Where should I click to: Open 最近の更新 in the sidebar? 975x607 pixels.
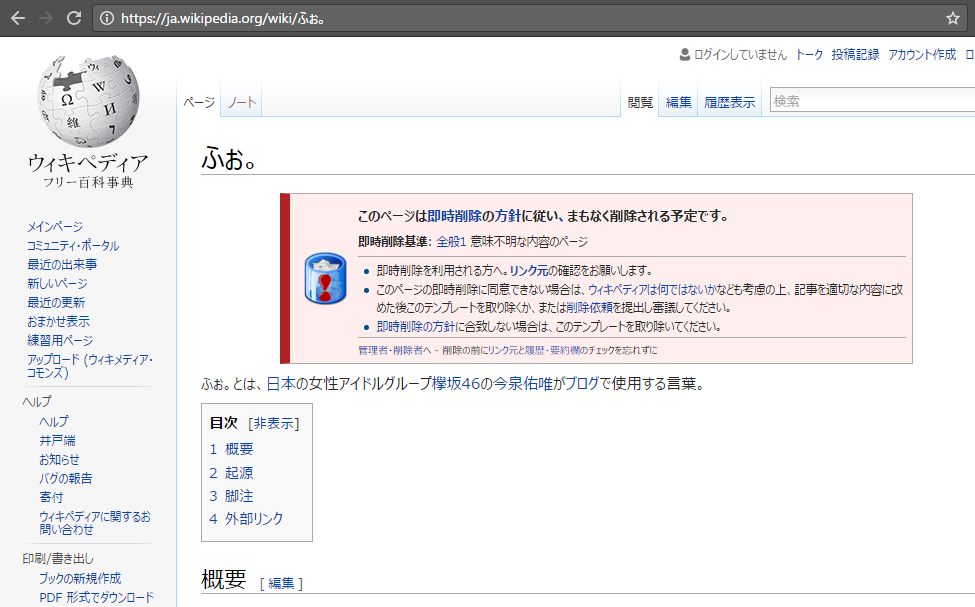click(56, 303)
